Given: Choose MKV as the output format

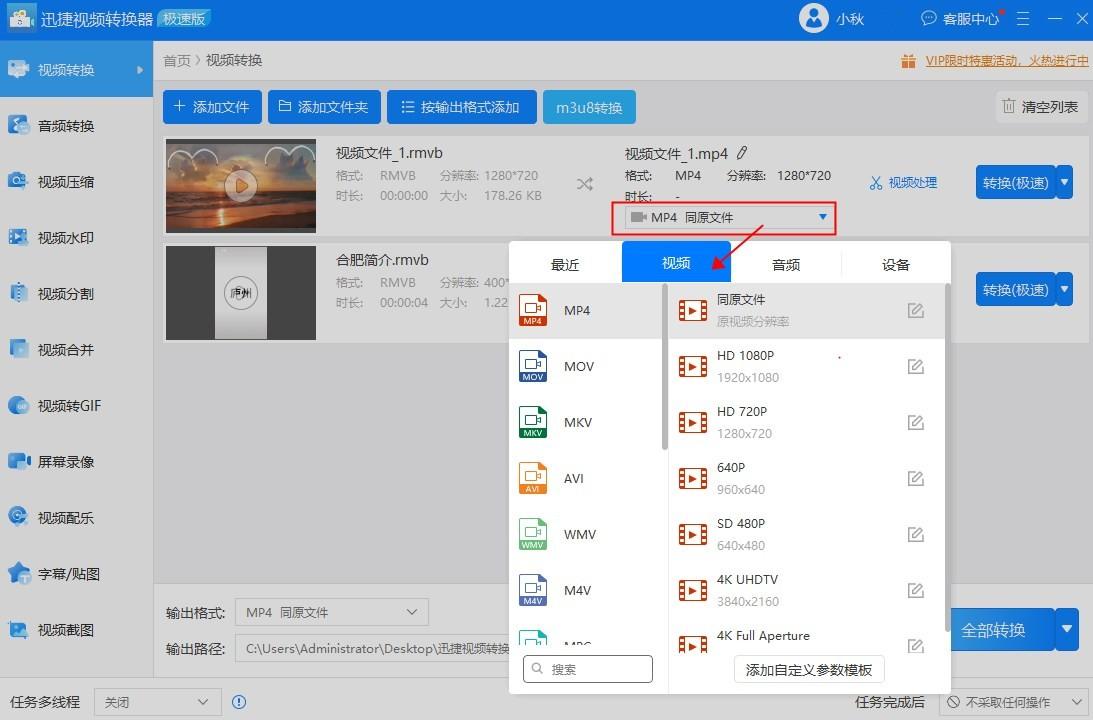Looking at the screenshot, I should (x=578, y=422).
